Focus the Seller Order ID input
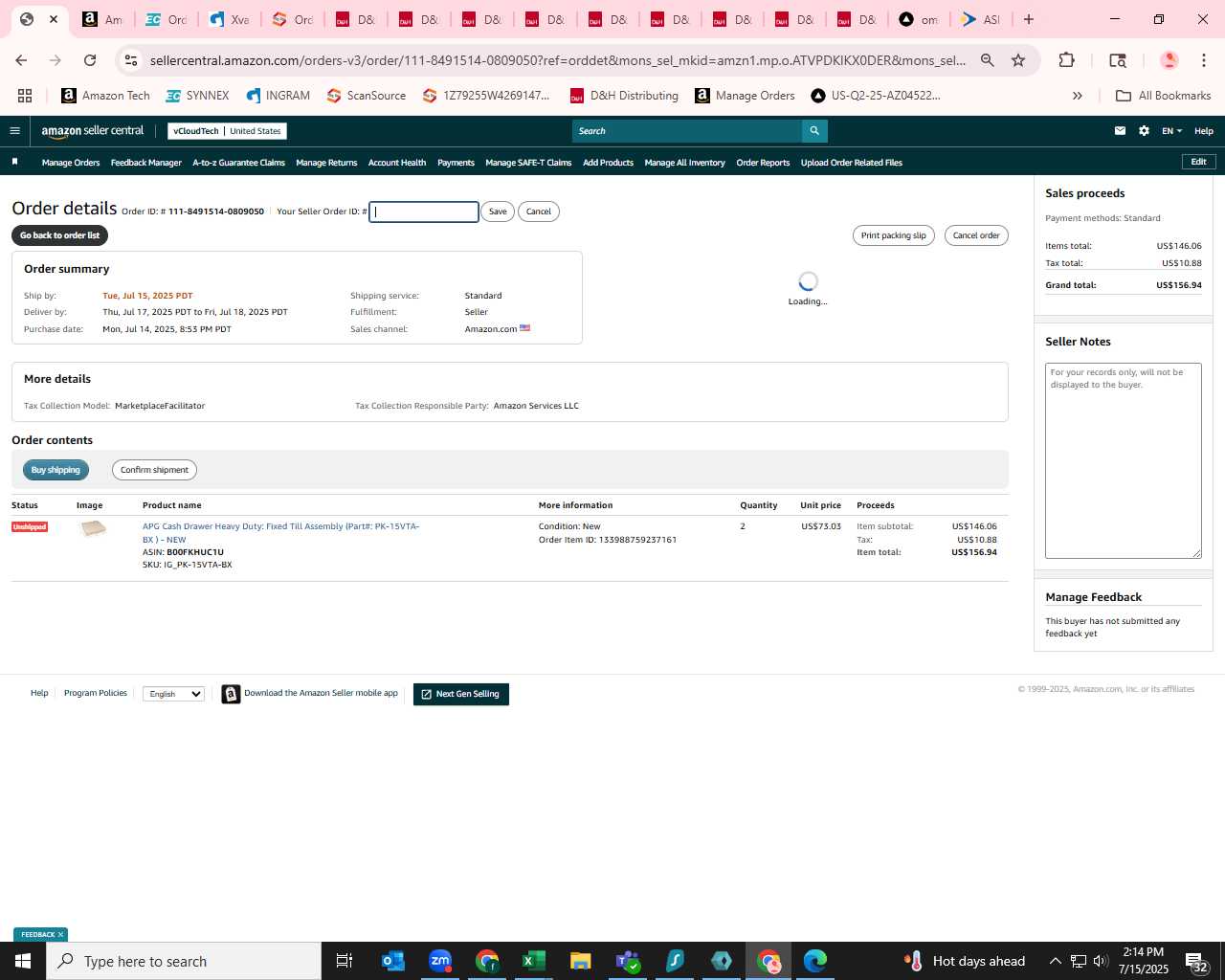Image resolution: width=1225 pixels, height=980 pixels. 424,212
